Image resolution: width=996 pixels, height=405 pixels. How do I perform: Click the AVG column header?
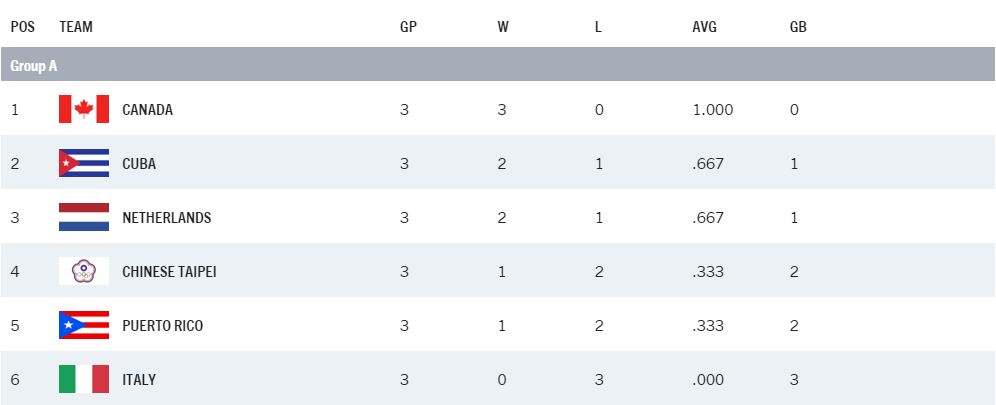coord(705,27)
